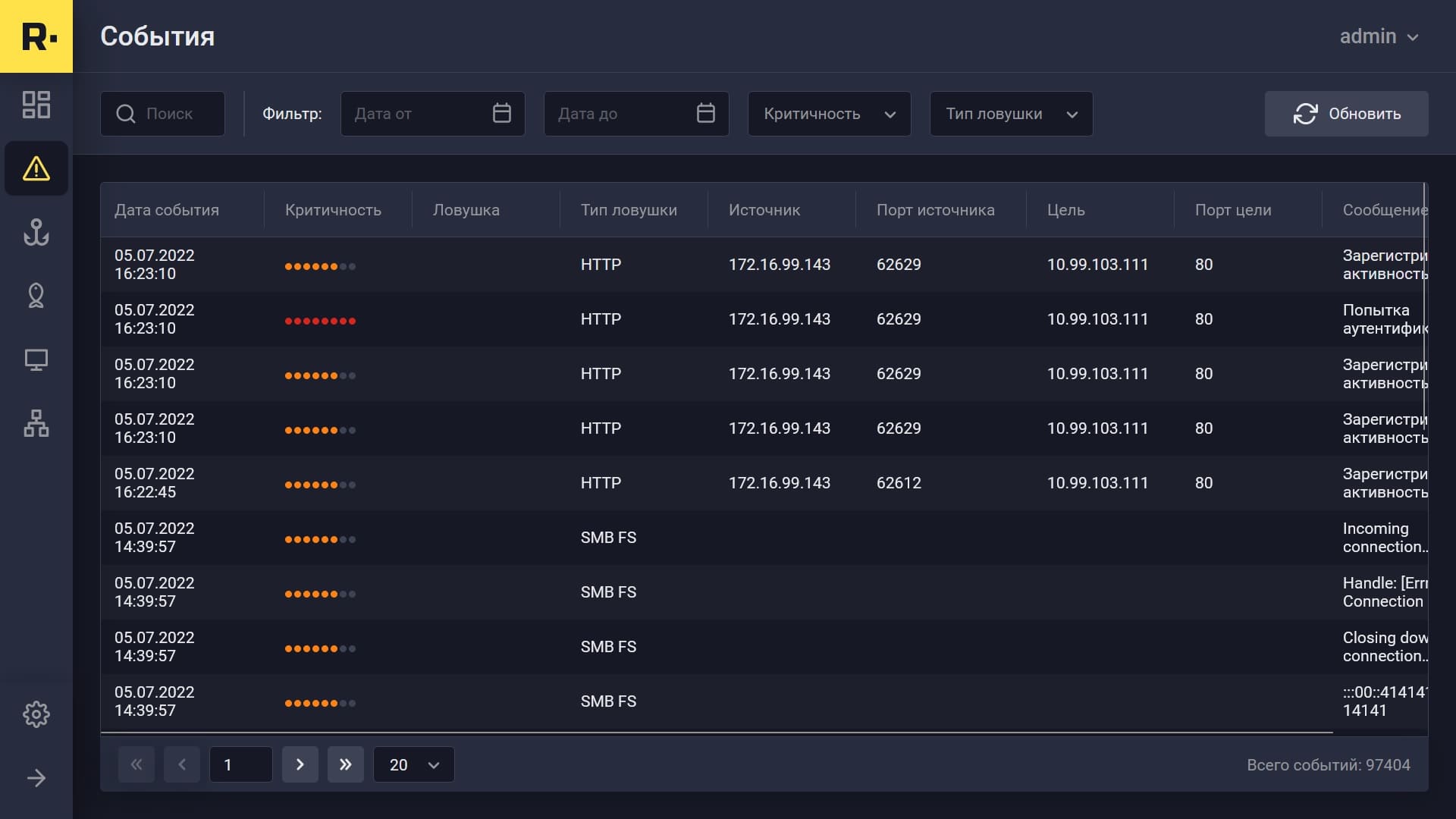Image resolution: width=1456 pixels, height=819 pixels.
Task: Open the monitor icon in sidebar
Action: pyautogui.click(x=36, y=359)
